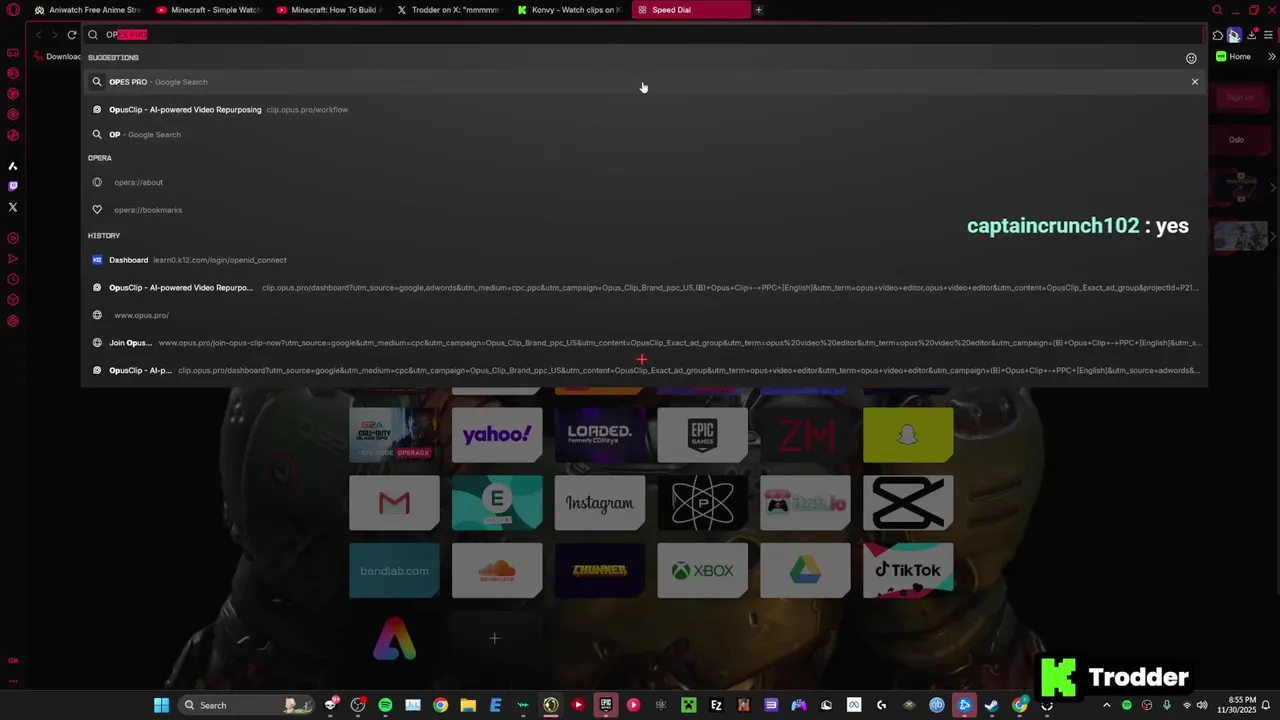Reload the page with the refresh icon

72,35
